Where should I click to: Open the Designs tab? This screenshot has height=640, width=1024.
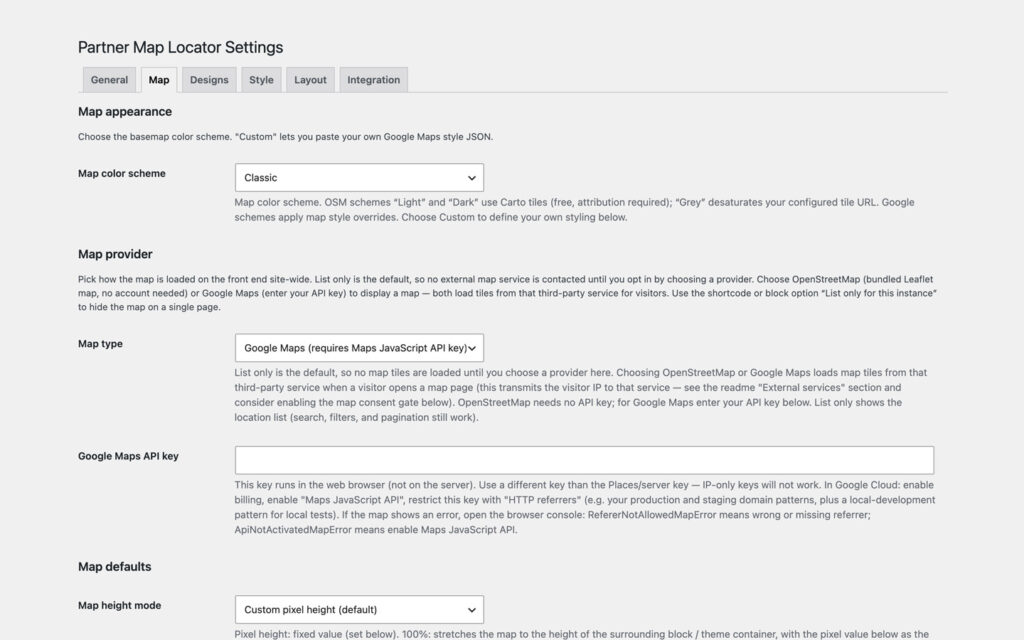point(209,80)
